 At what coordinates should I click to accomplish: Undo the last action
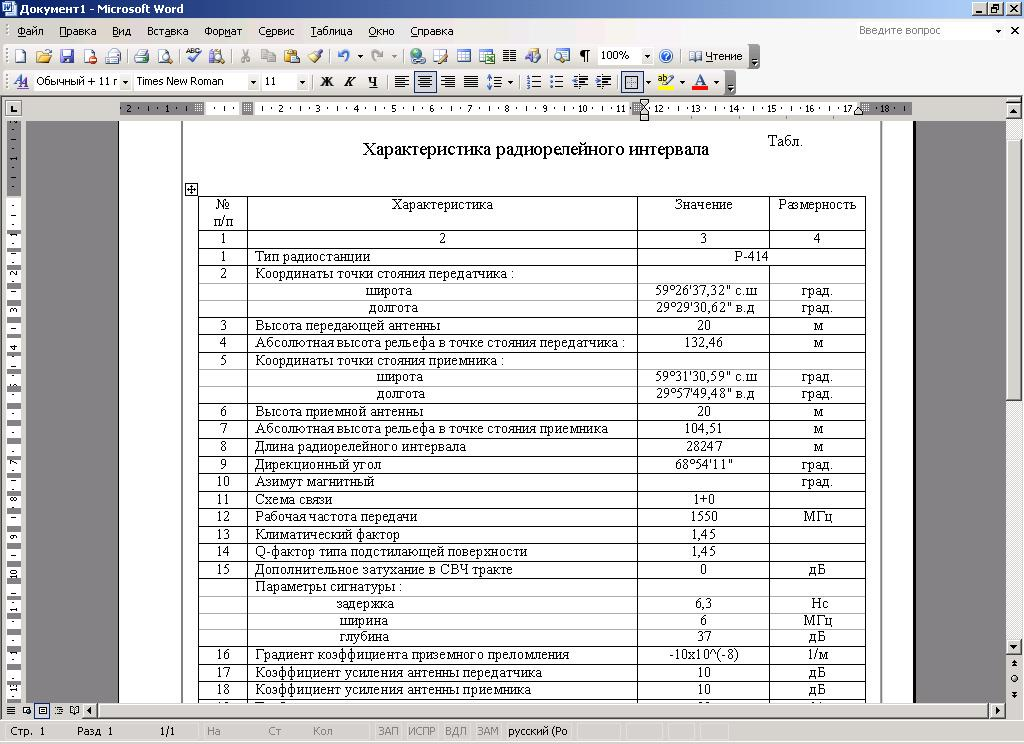344,56
